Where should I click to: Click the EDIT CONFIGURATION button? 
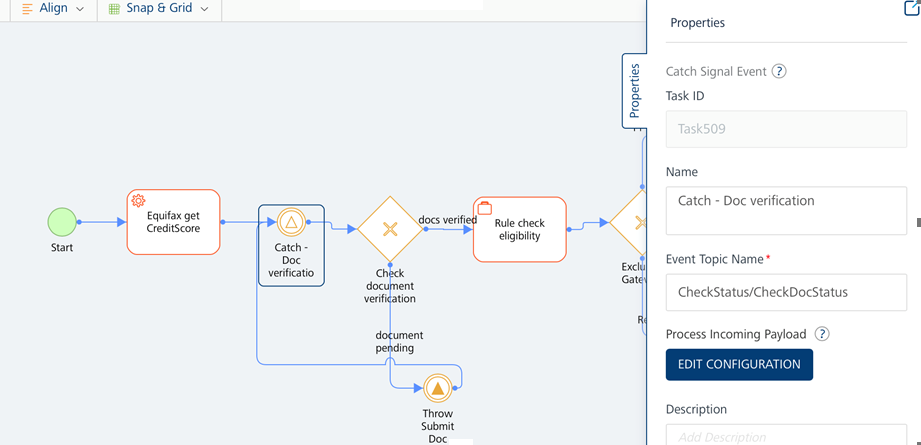[x=739, y=364]
